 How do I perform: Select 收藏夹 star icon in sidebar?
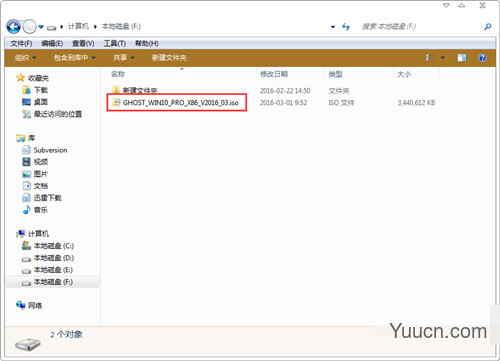pyautogui.click(x=21, y=78)
